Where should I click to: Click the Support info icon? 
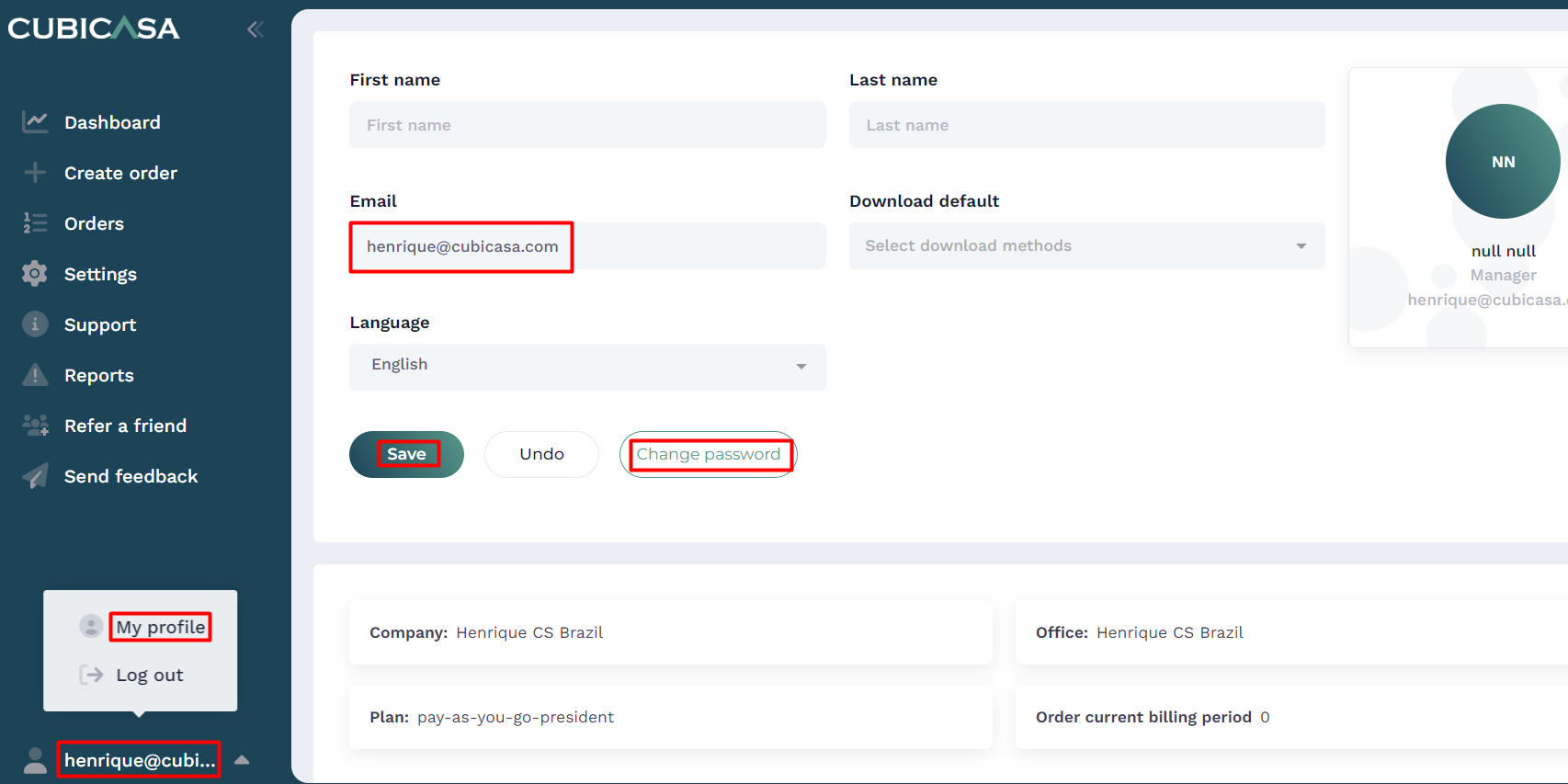click(35, 324)
